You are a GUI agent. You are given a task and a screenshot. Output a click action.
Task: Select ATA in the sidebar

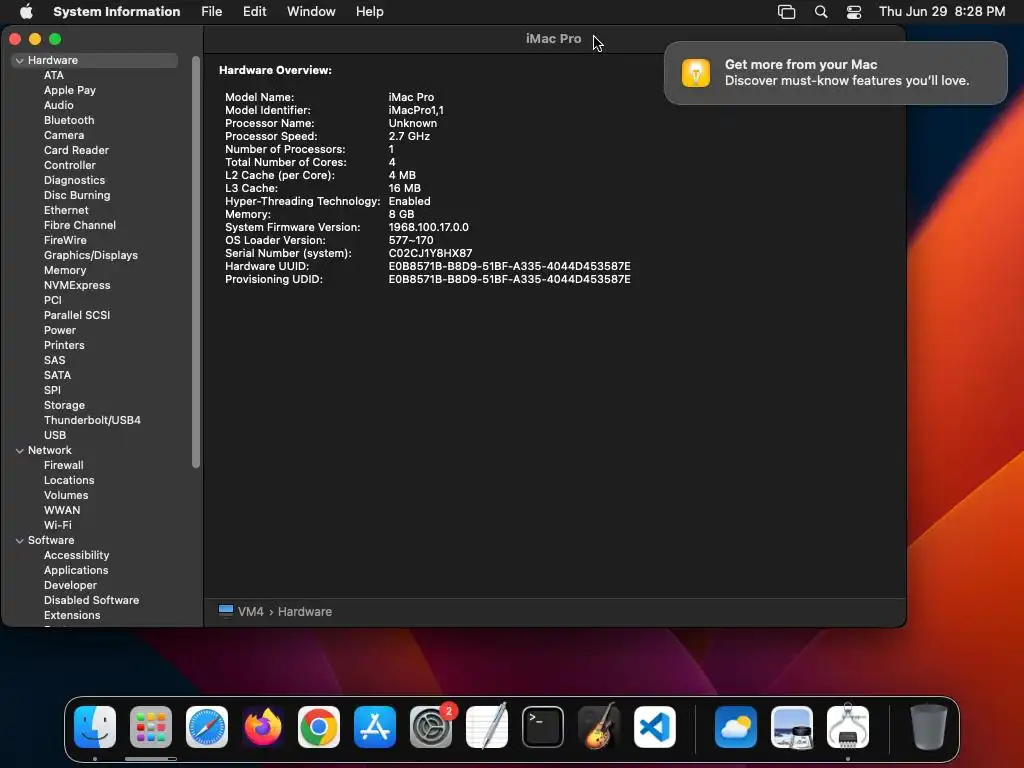pyautogui.click(x=54, y=75)
